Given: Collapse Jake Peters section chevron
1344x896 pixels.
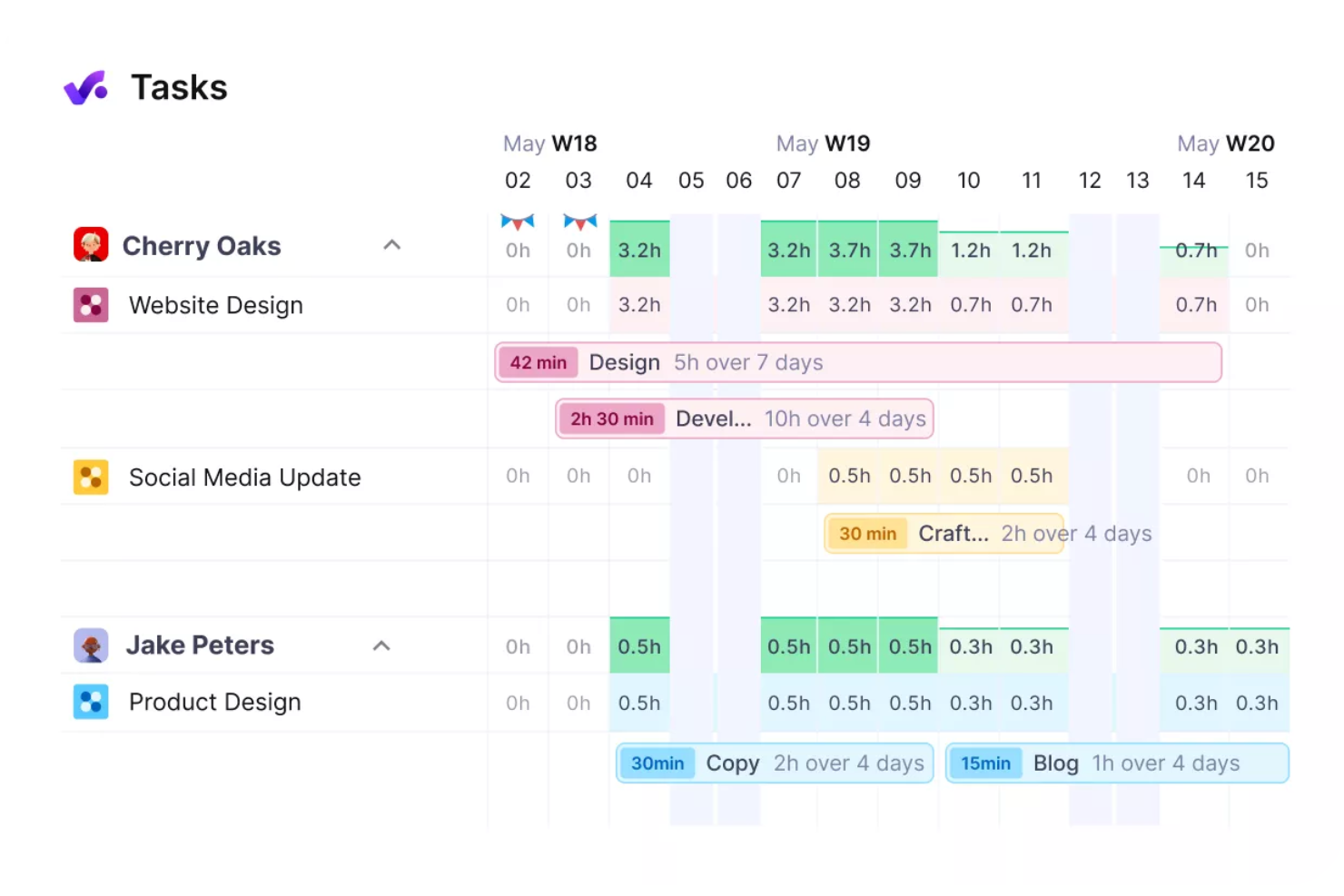Looking at the screenshot, I should pyautogui.click(x=381, y=646).
